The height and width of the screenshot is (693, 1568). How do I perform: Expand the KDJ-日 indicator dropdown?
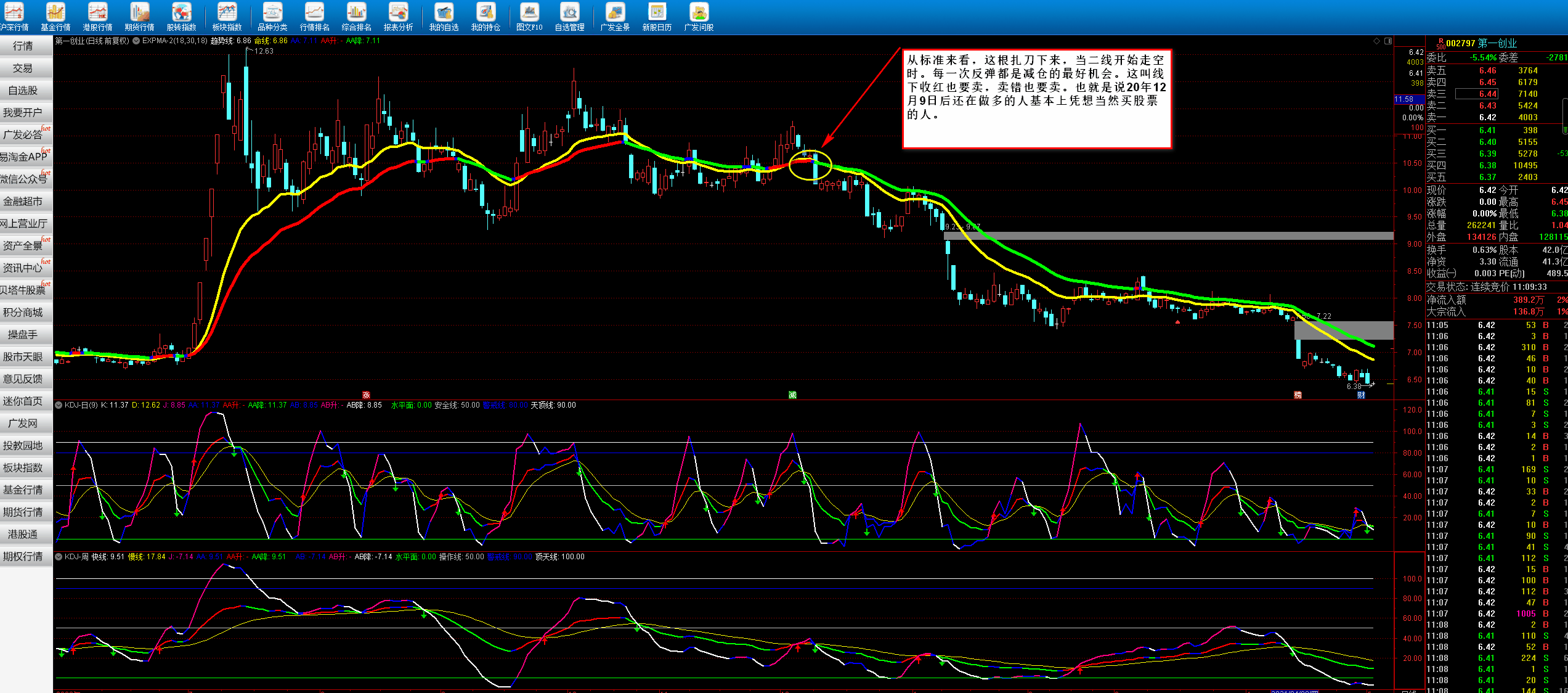pos(59,405)
